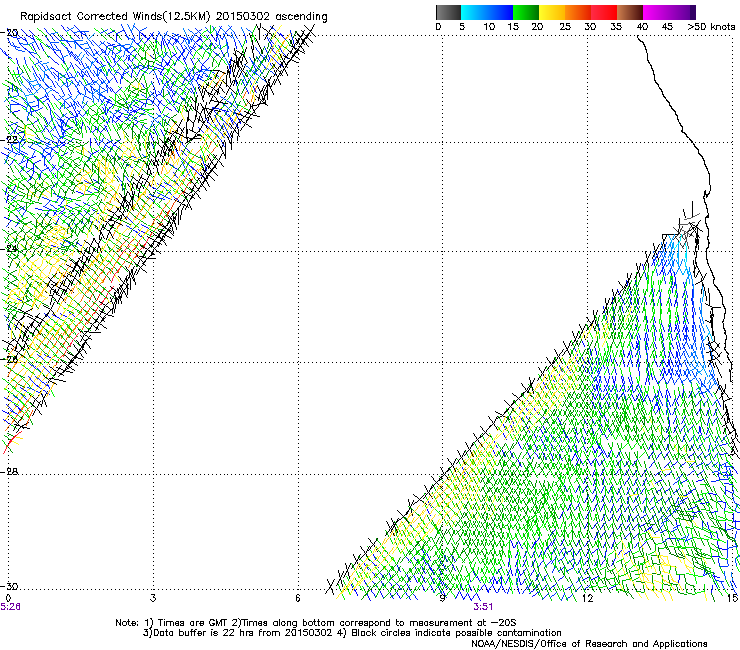Click latitude label '-22' on left axis
The image size is (740, 650).
click(x=9, y=140)
